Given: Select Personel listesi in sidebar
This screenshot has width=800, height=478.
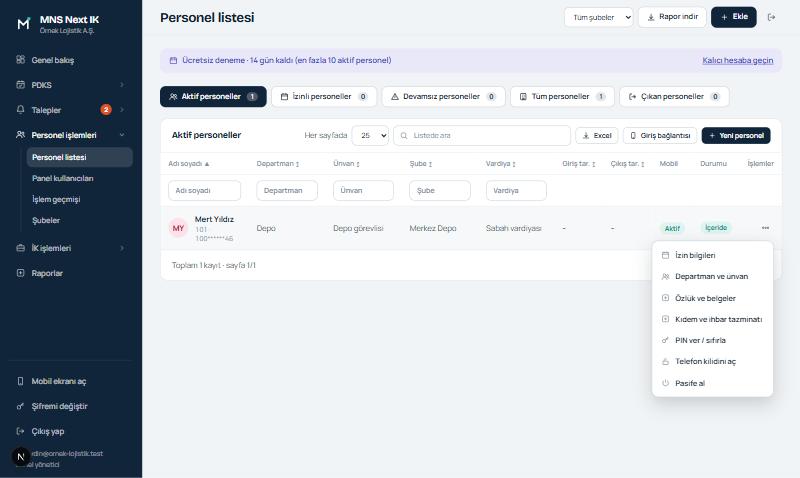Looking at the screenshot, I should (80, 157).
